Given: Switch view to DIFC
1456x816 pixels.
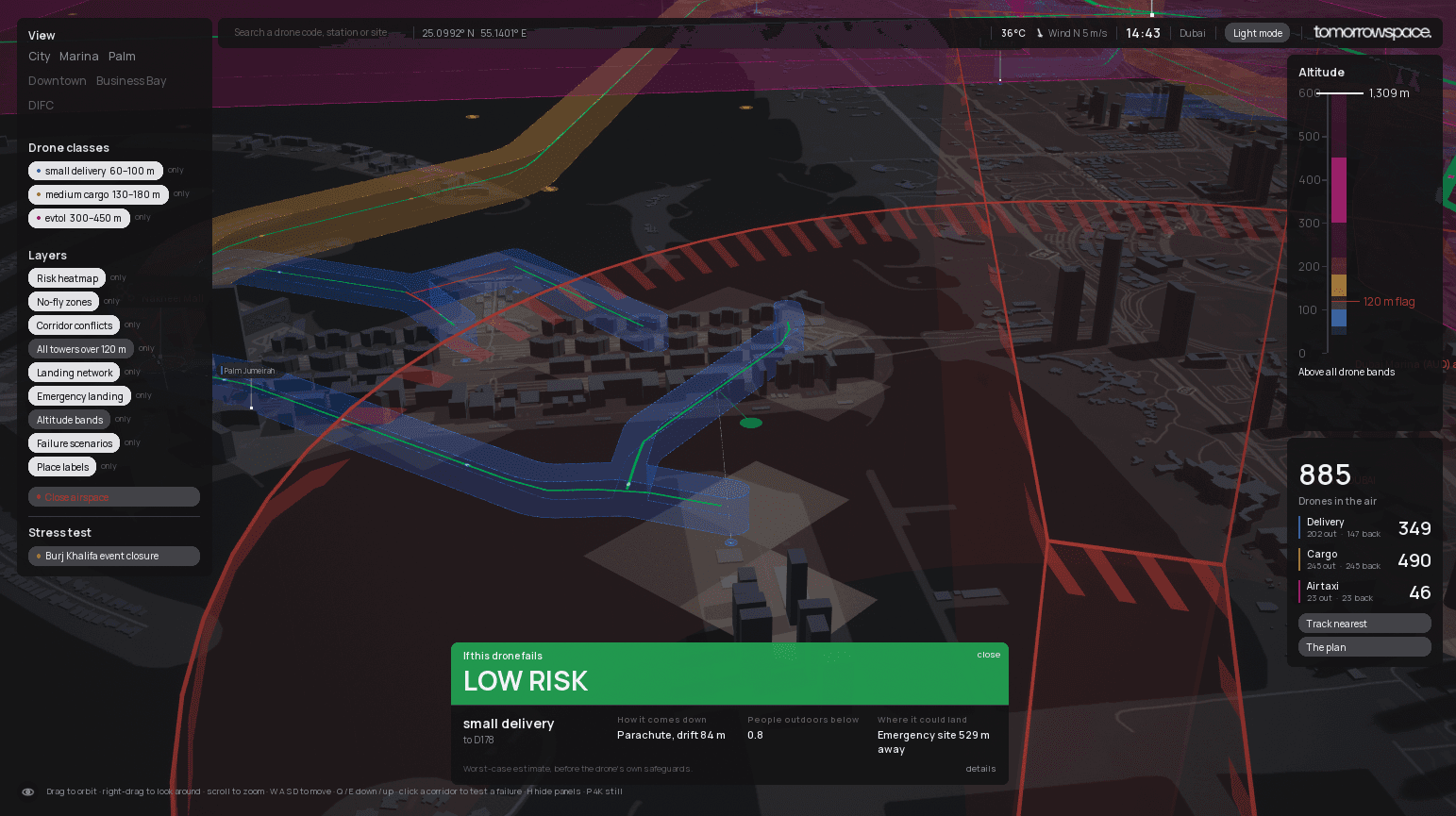Looking at the screenshot, I should click(x=41, y=106).
